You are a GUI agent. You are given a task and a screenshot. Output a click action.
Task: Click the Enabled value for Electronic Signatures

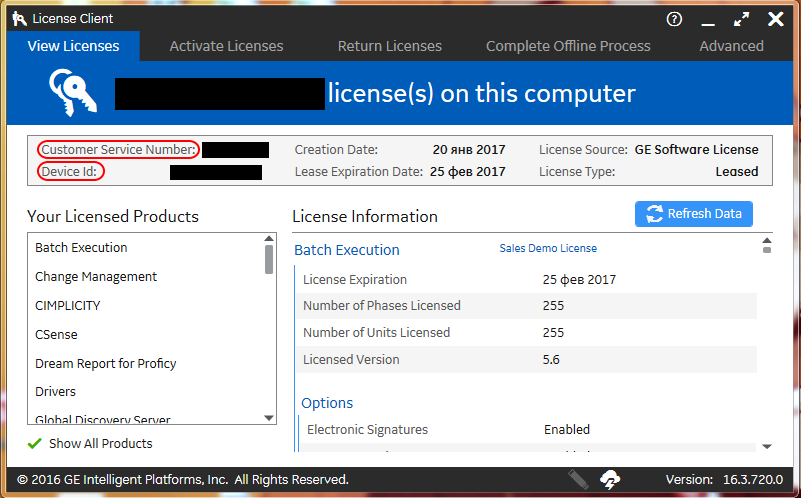567,430
